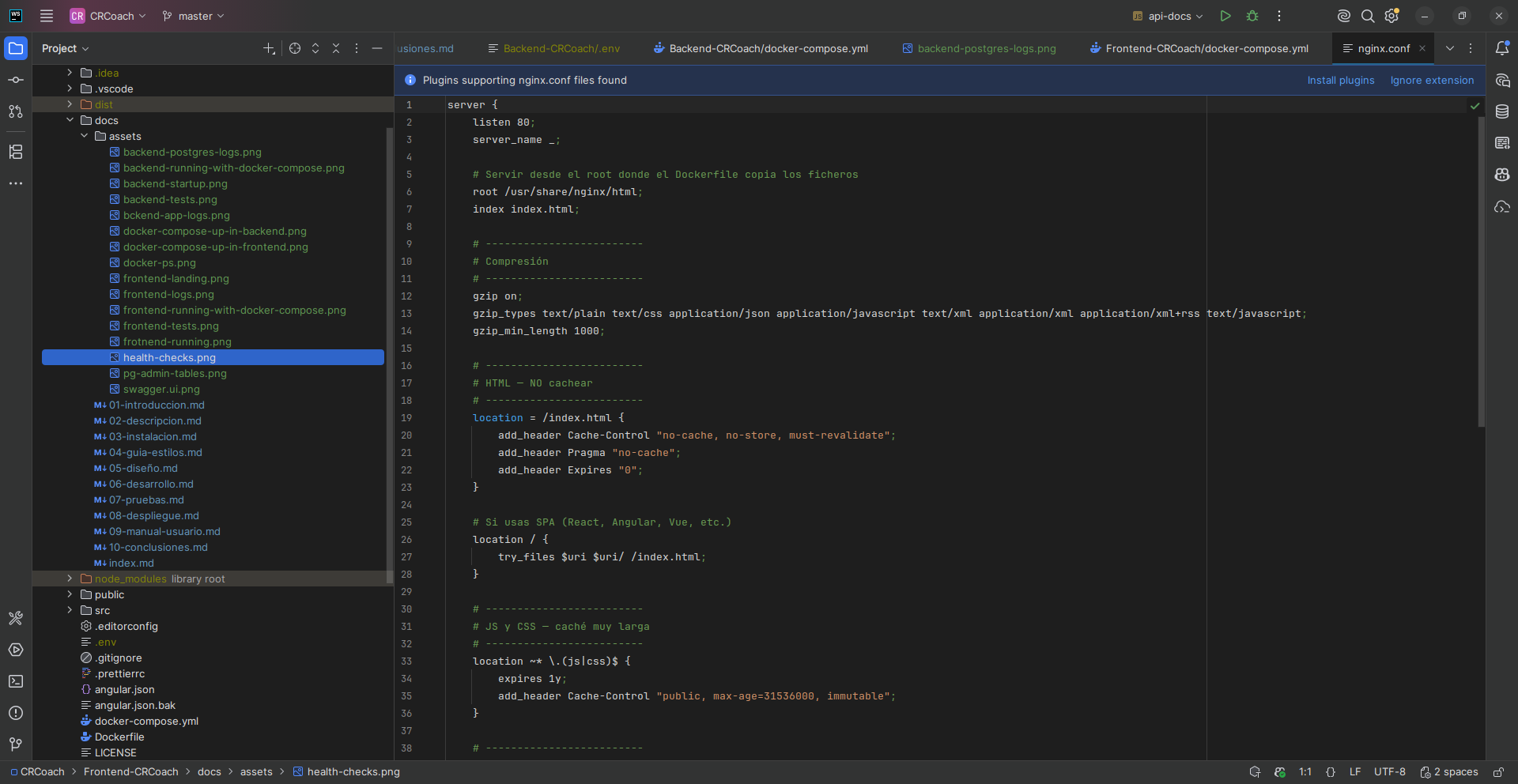This screenshot has height=784, width=1518.
Task: Collapse the assets folder
Action: (84, 136)
